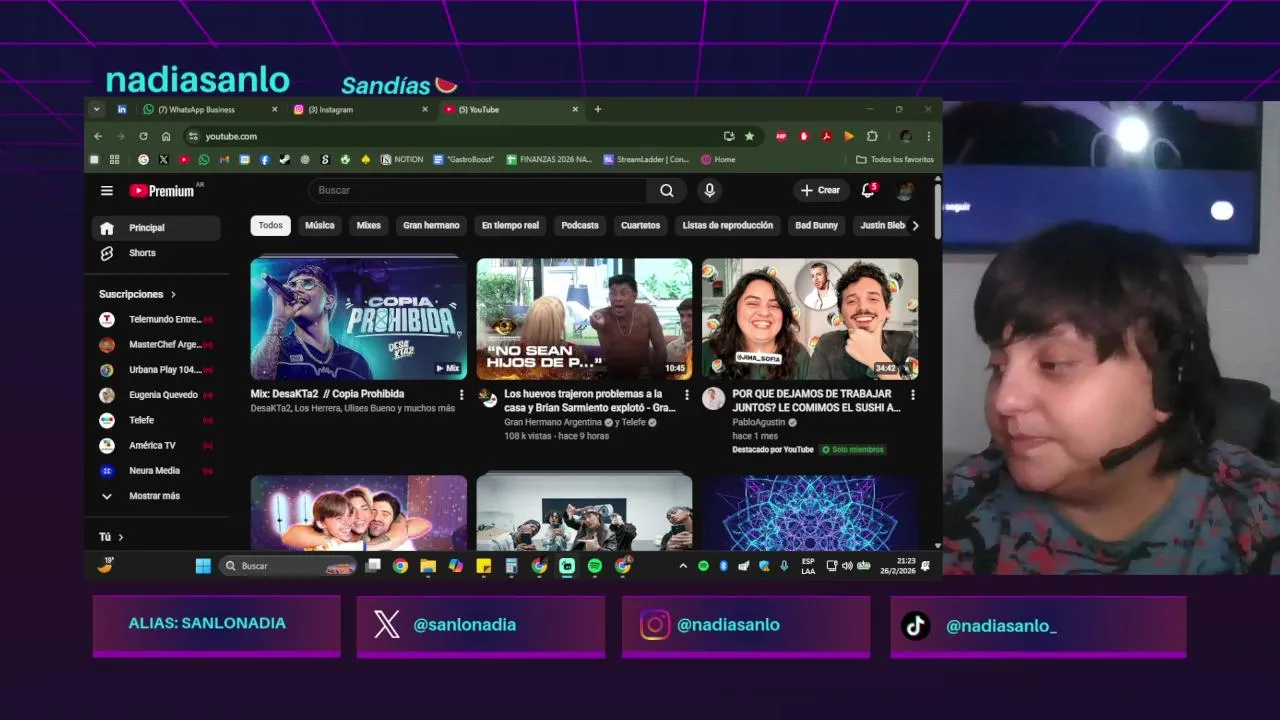This screenshot has height=720, width=1280.
Task: Open Spotify from the taskbar
Action: (x=595, y=566)
